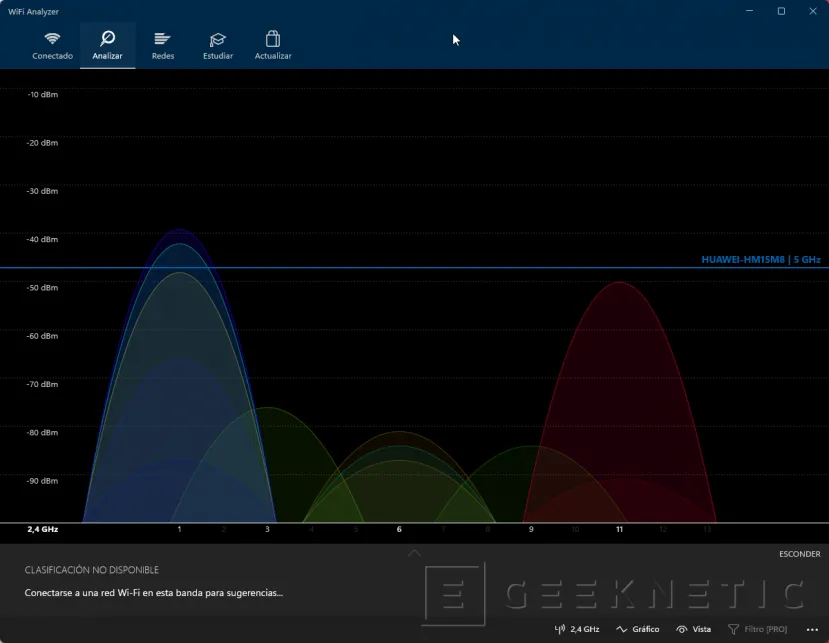
Task: Toggle the Gráfico chart type
Action: pyautogui.click(x=638, y=629)
